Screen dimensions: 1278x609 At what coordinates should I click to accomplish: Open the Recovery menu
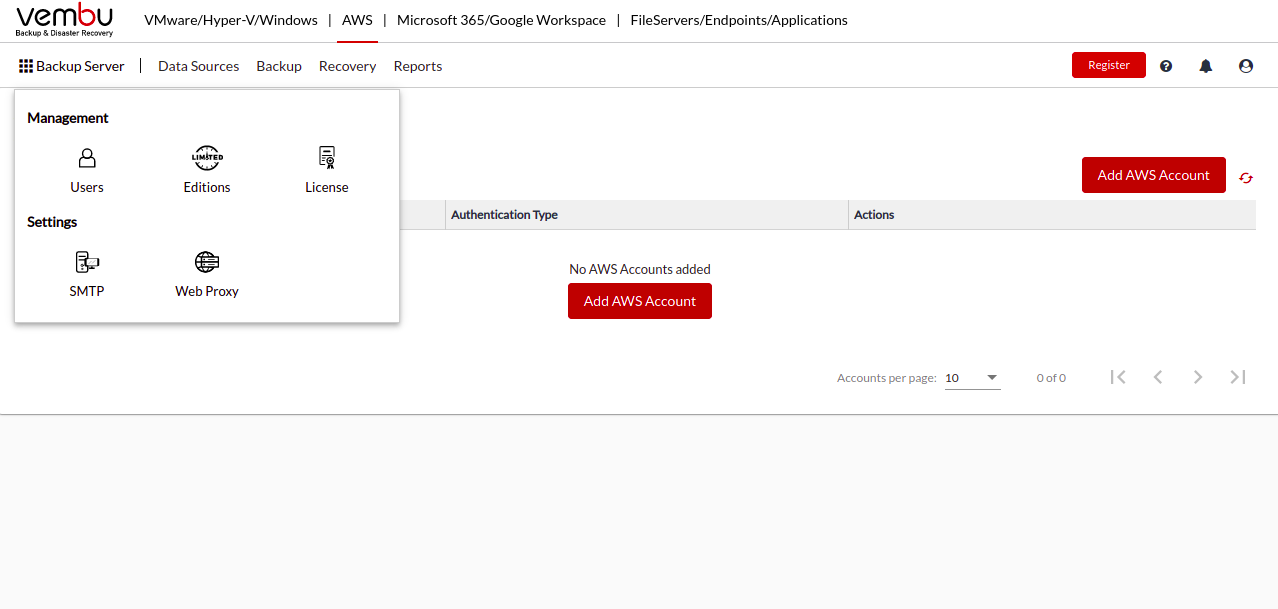click(x=348, y=66)
